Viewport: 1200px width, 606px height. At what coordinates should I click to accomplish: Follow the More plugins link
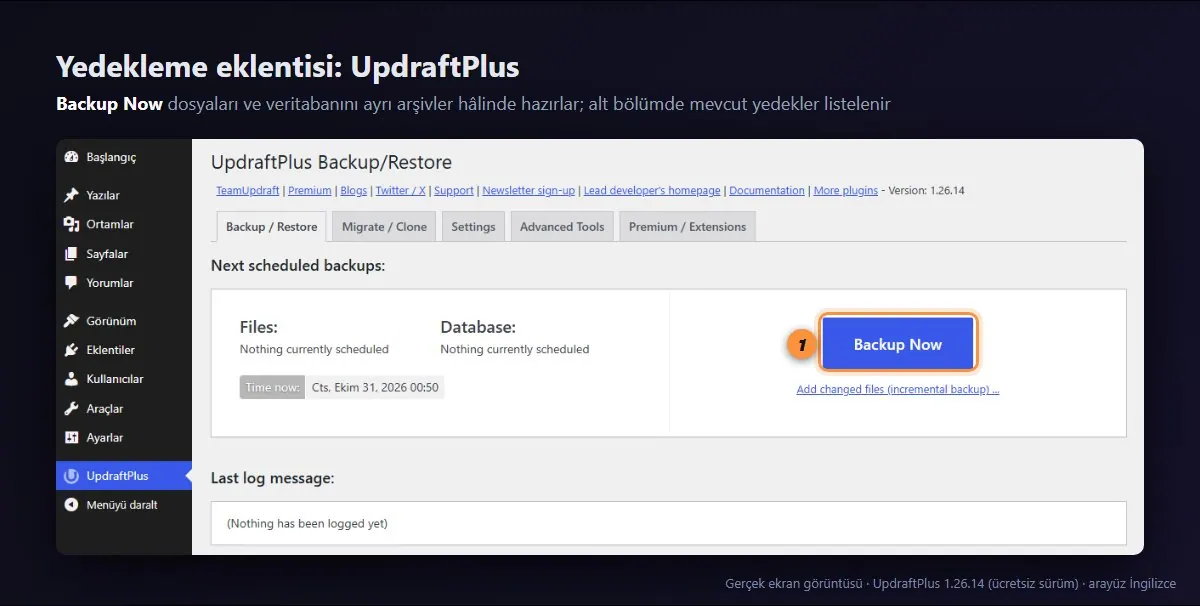click(846, 190)
